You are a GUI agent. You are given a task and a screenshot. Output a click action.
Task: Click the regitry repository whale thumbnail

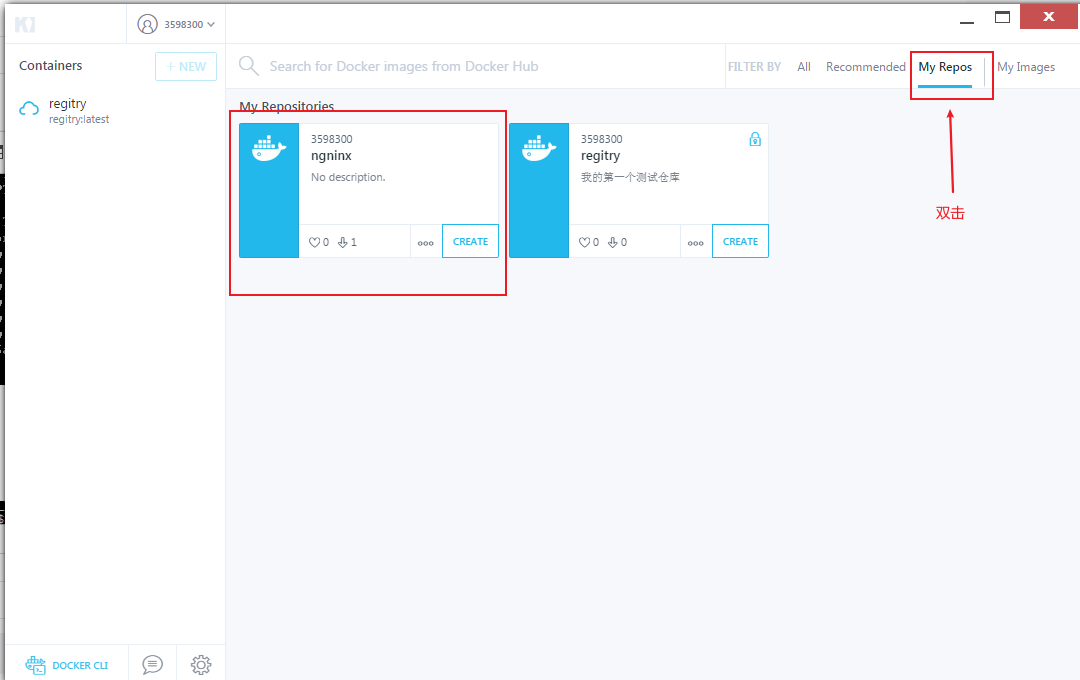tap(539, 190)
